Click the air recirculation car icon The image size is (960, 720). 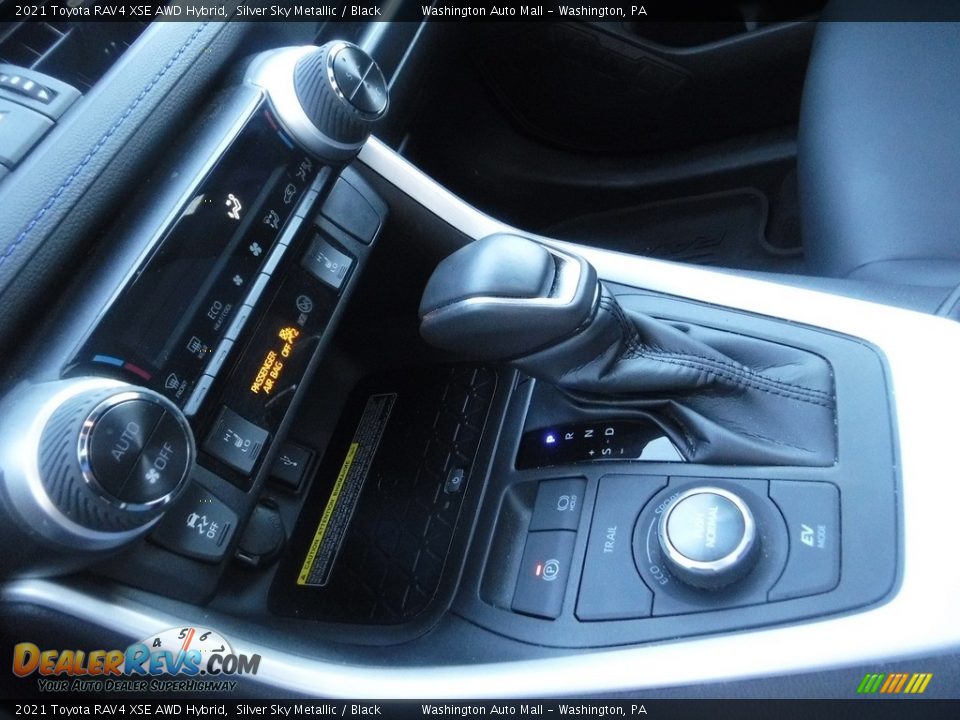pos(288,193)
